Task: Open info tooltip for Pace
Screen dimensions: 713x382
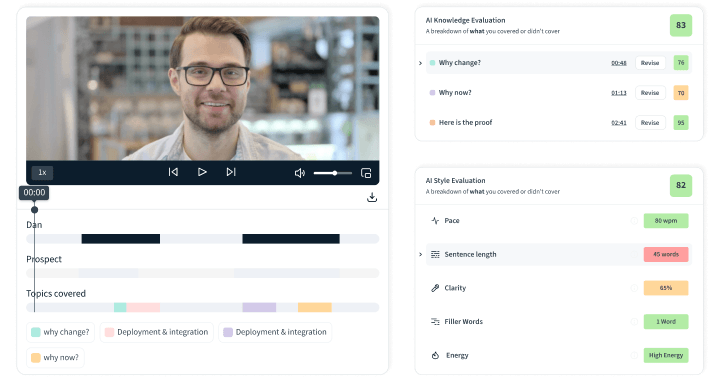Action: 634,221
